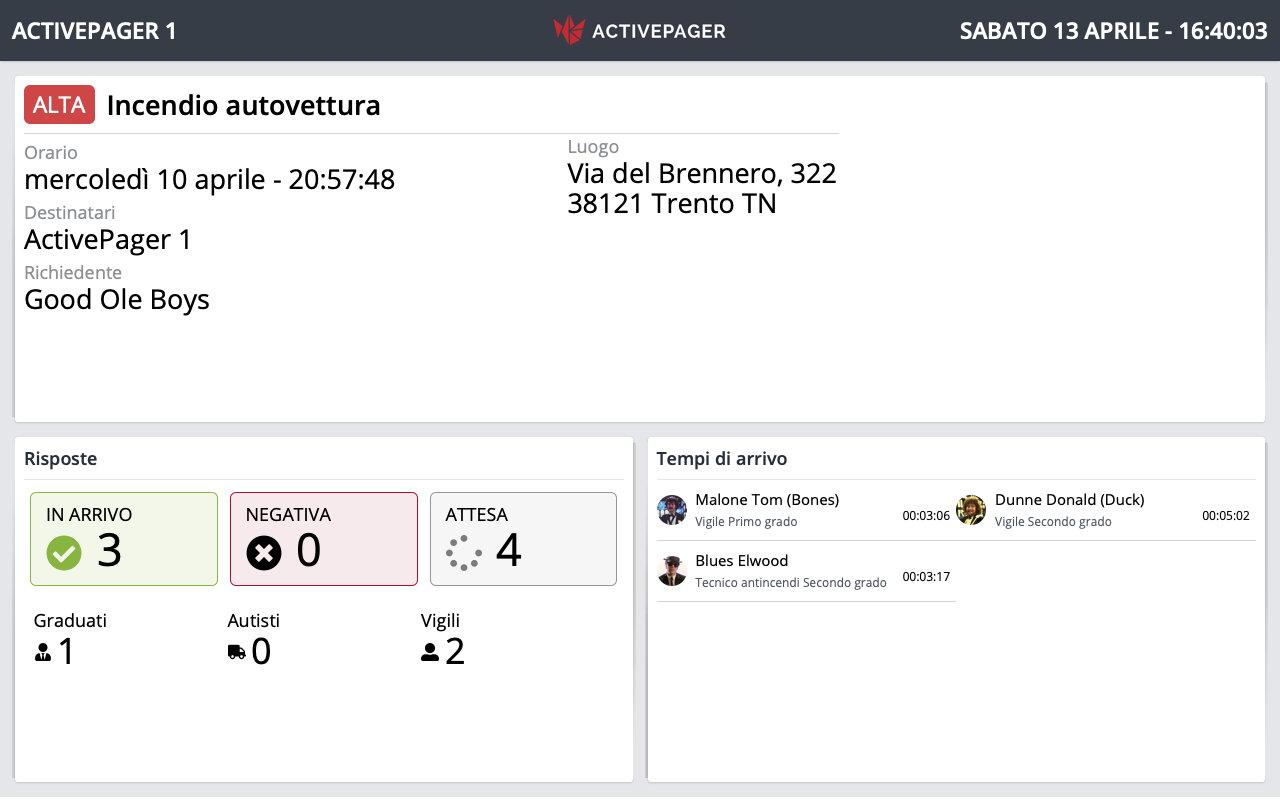The image size is (1280, 800).
Task: Open the Incendio autovettura incident title
Action: [244, 105]
